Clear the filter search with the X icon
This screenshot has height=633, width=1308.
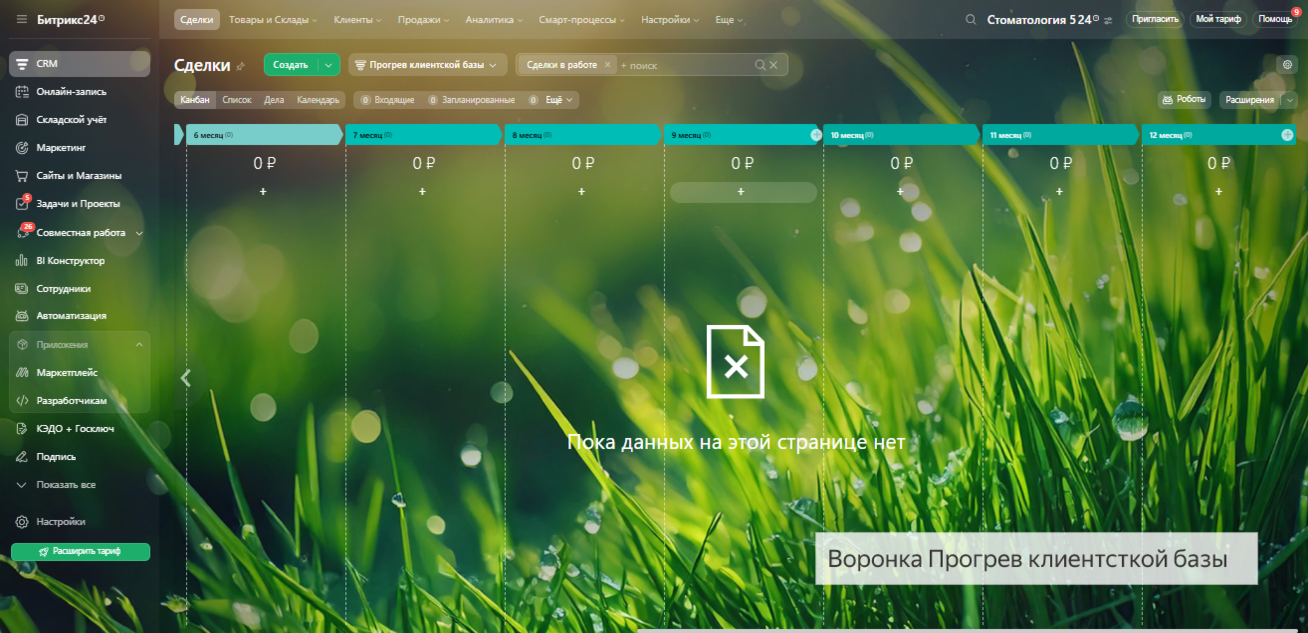click(x=773, y=65)
